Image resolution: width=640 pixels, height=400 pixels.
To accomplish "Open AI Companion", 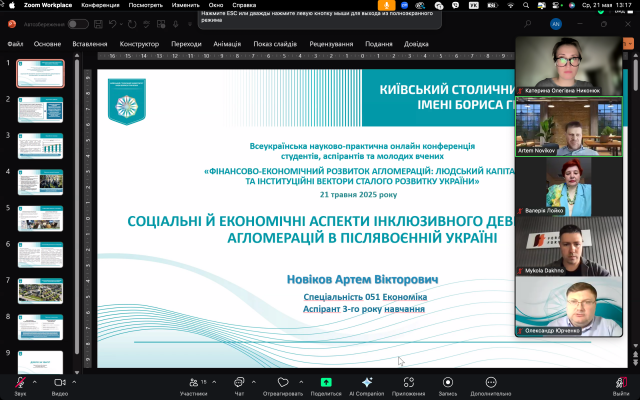I will click(367, 382).
